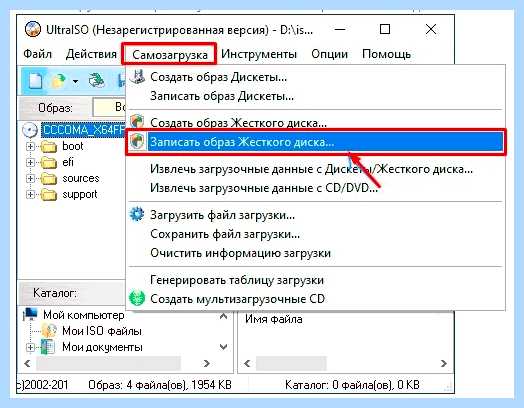Click the gear icon beside Загрузить файл загрузки
This screenshot has width=524, height=408.
tap(137, 214)
